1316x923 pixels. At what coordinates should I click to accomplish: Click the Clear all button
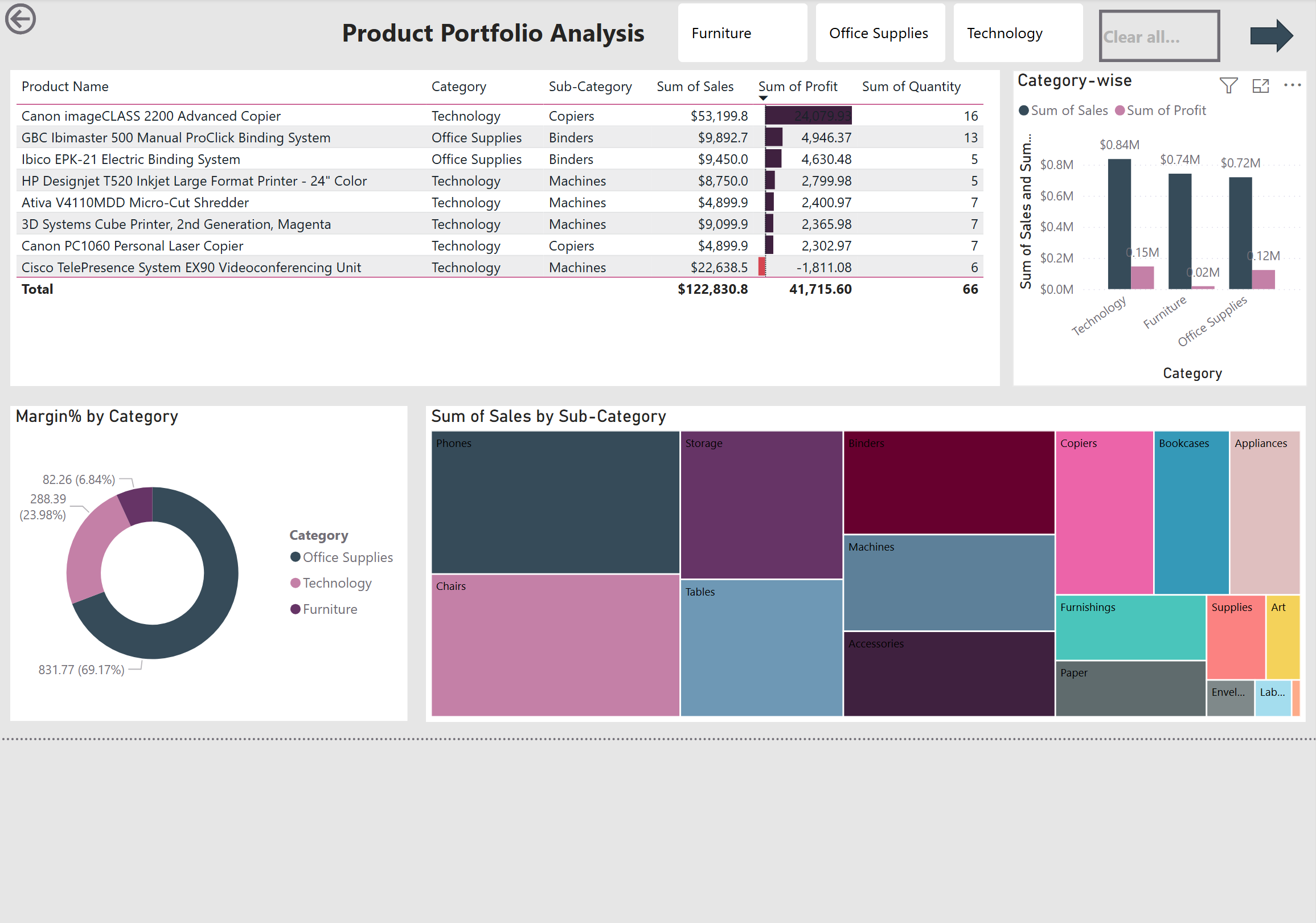point(1158,35)
